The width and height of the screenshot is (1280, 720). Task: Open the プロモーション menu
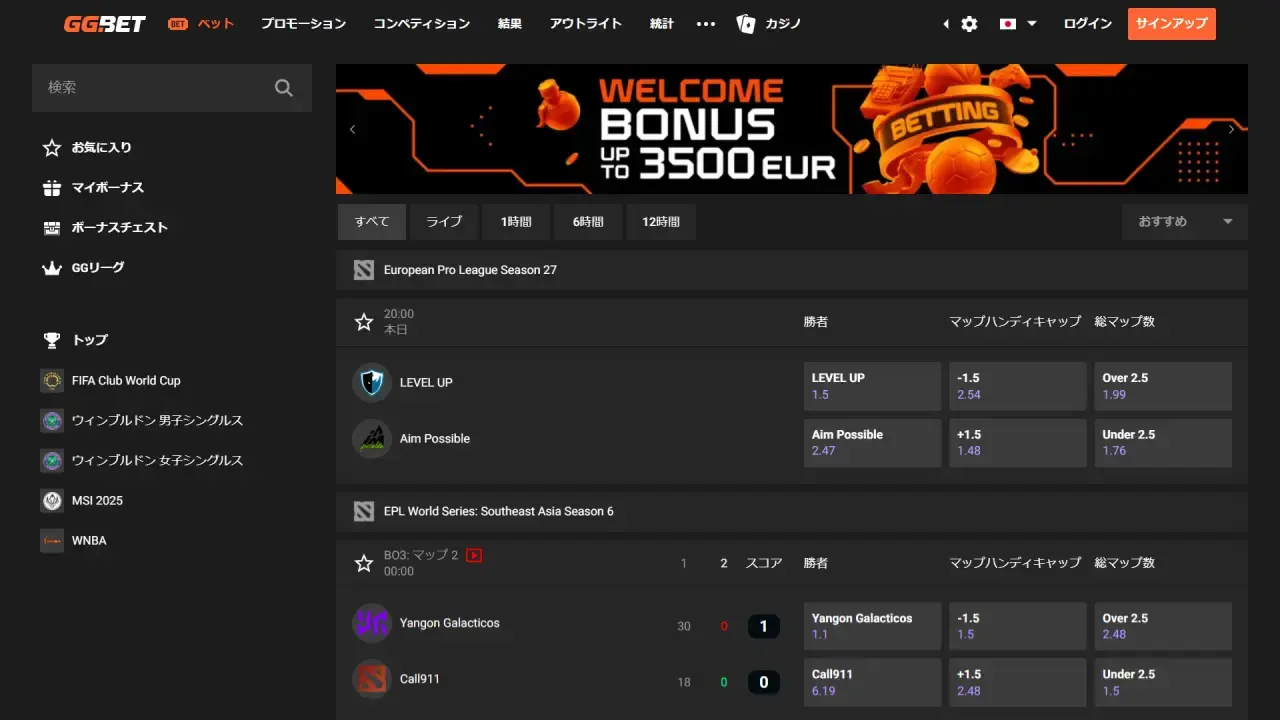coord(303,24)
